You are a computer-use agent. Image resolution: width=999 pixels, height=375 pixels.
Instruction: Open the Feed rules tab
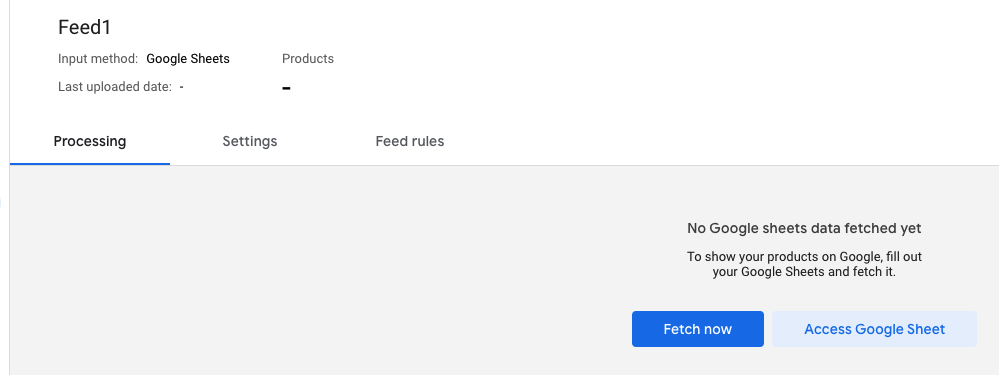click(410, 141)
